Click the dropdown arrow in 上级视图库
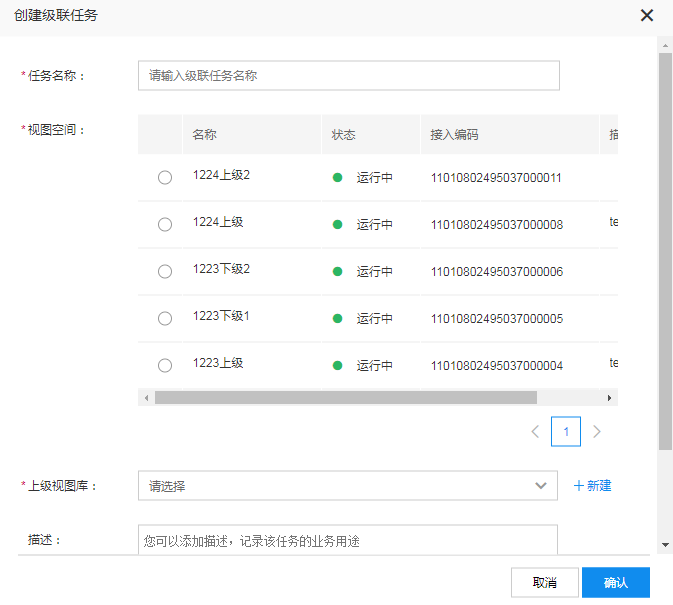Viewport: 673px width, 605px height. [542, 486]
